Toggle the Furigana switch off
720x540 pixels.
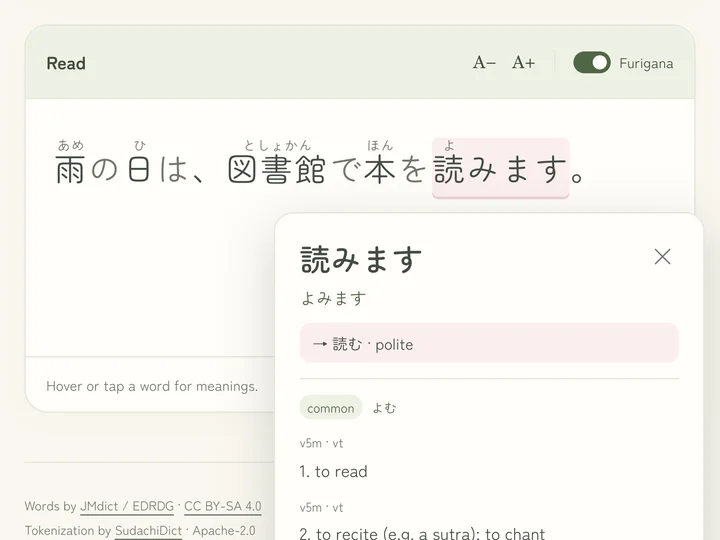592,62
